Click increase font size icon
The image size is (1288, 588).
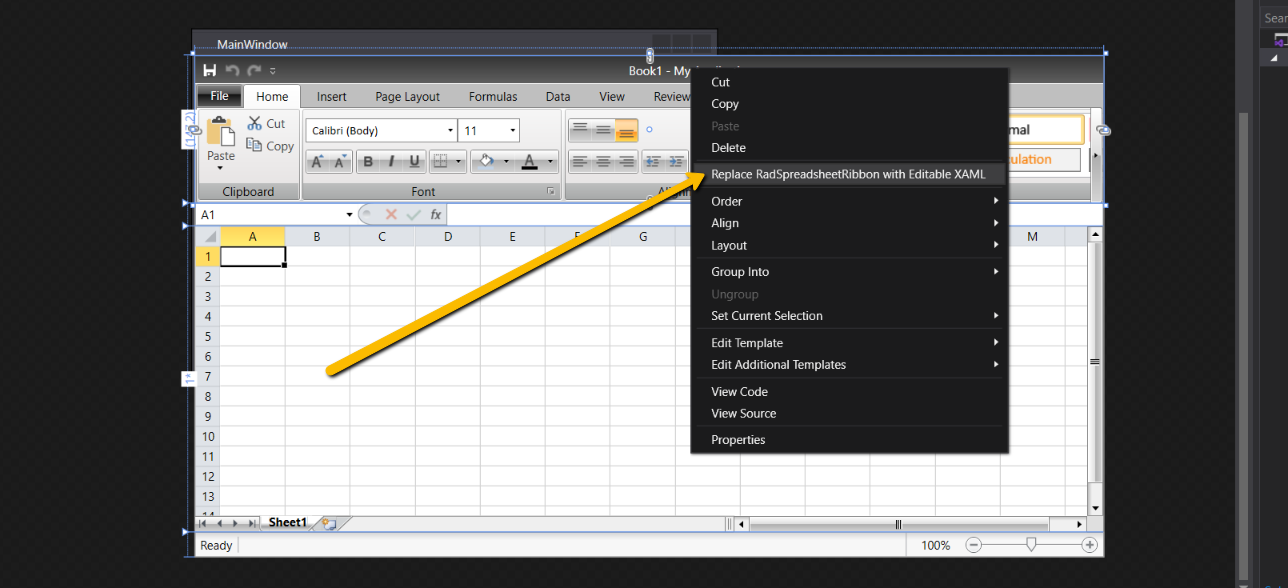click(317, 161)
